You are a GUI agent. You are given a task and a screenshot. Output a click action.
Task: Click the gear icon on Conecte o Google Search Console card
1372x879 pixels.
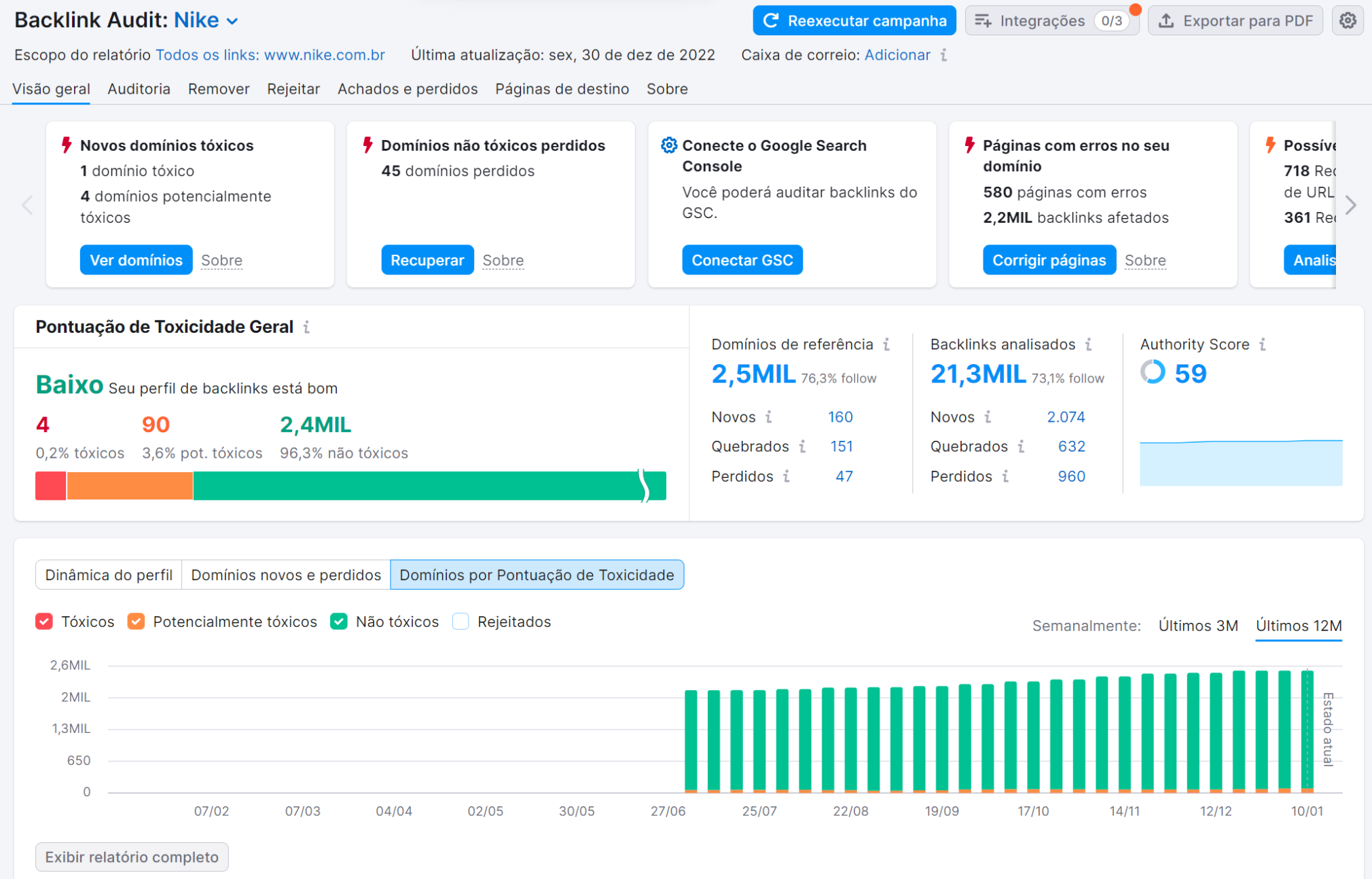click(x=669, y=145)
